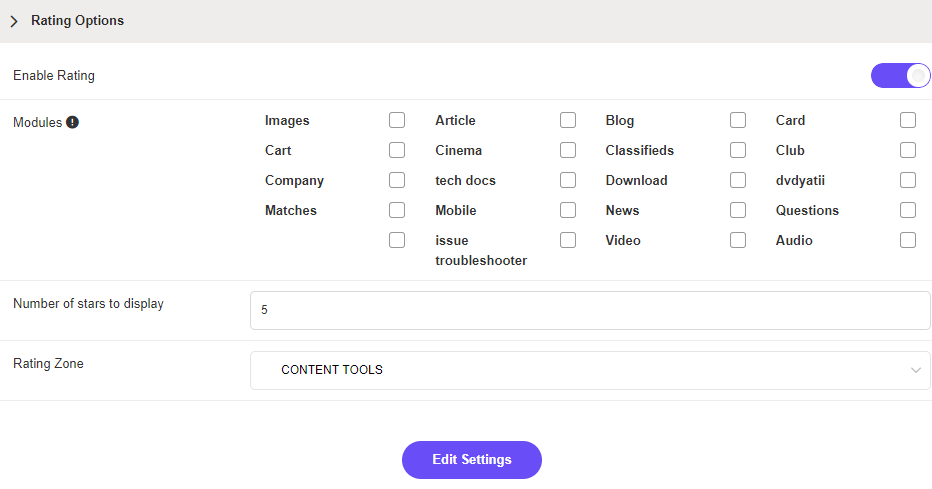
Task: Check the Classifieds module checkbox
Action: point(738,150)
